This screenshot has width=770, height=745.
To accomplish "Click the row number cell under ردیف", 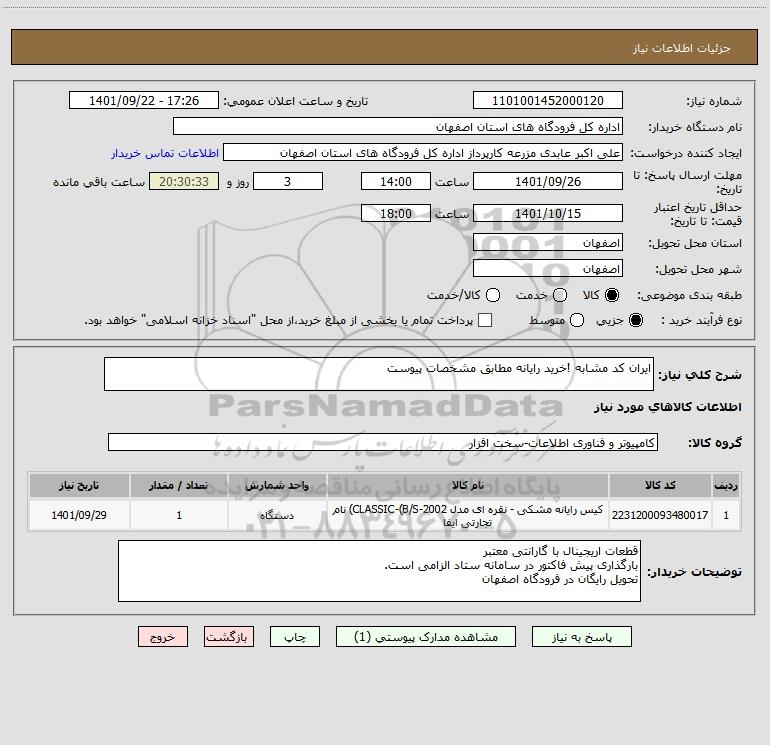I will 726,515.
